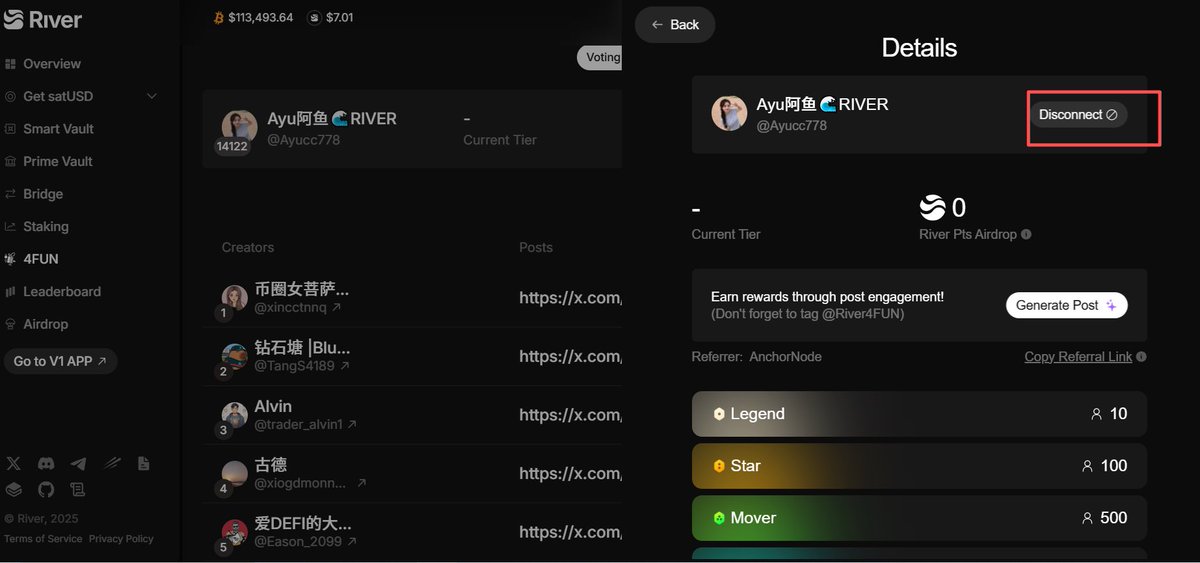Click the Posts column header
The image size is (1200, 563).
point(536,247)
